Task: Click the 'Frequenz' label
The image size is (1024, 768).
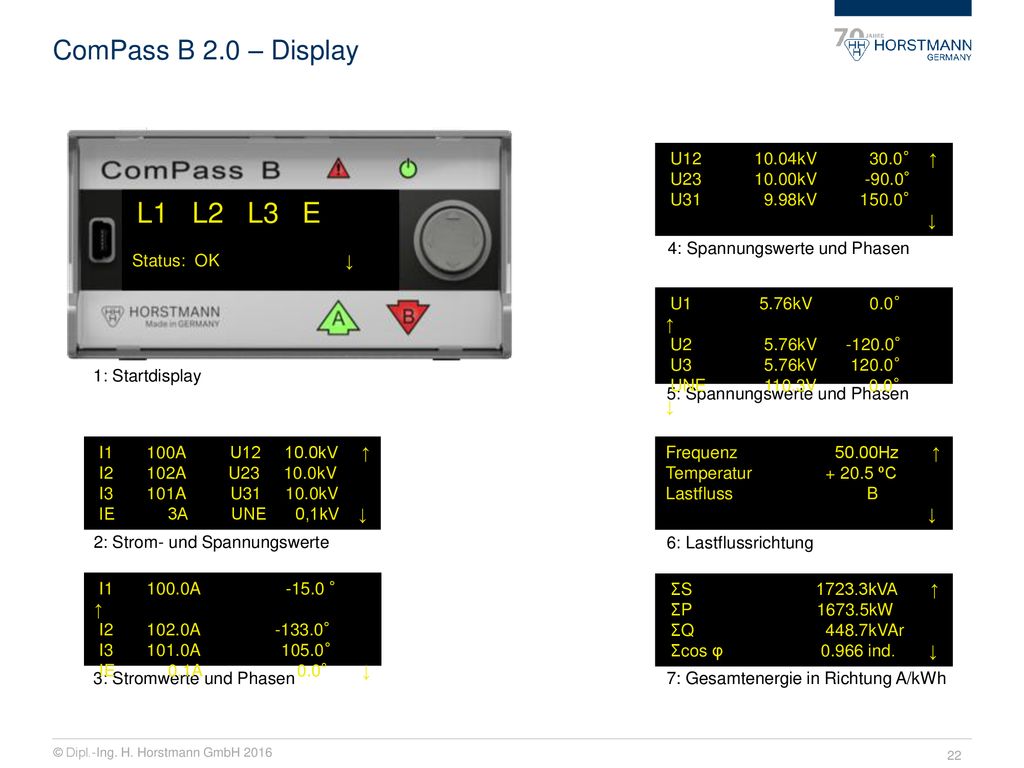Action: [x=701, y=453]
